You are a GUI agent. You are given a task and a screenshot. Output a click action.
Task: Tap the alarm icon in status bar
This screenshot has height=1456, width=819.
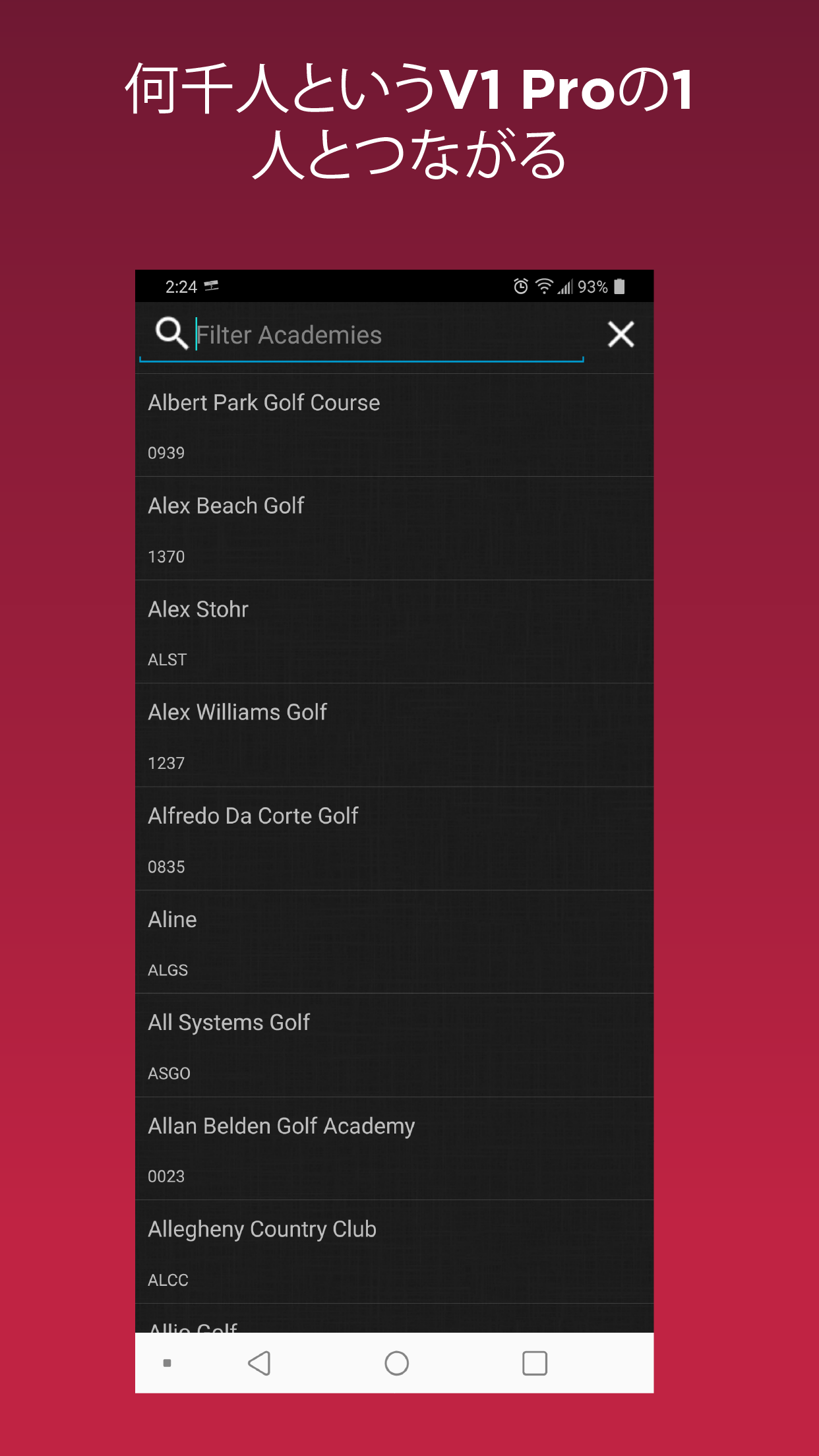(x=521, y=286)
